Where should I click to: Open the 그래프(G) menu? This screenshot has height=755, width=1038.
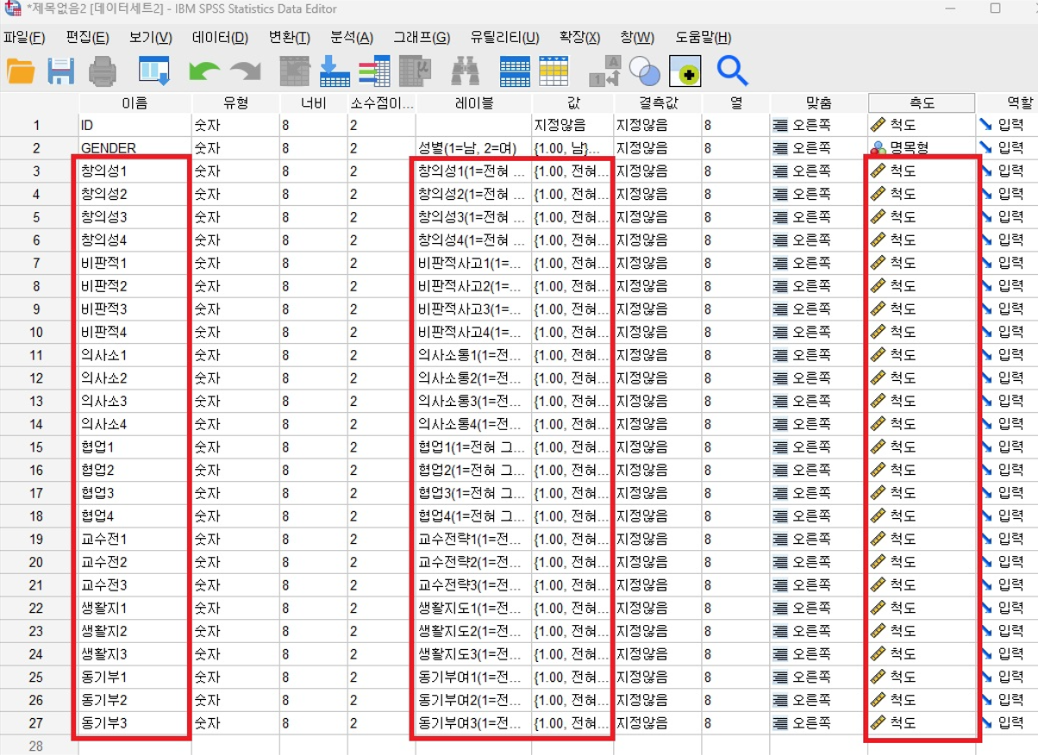pos(422,38)
